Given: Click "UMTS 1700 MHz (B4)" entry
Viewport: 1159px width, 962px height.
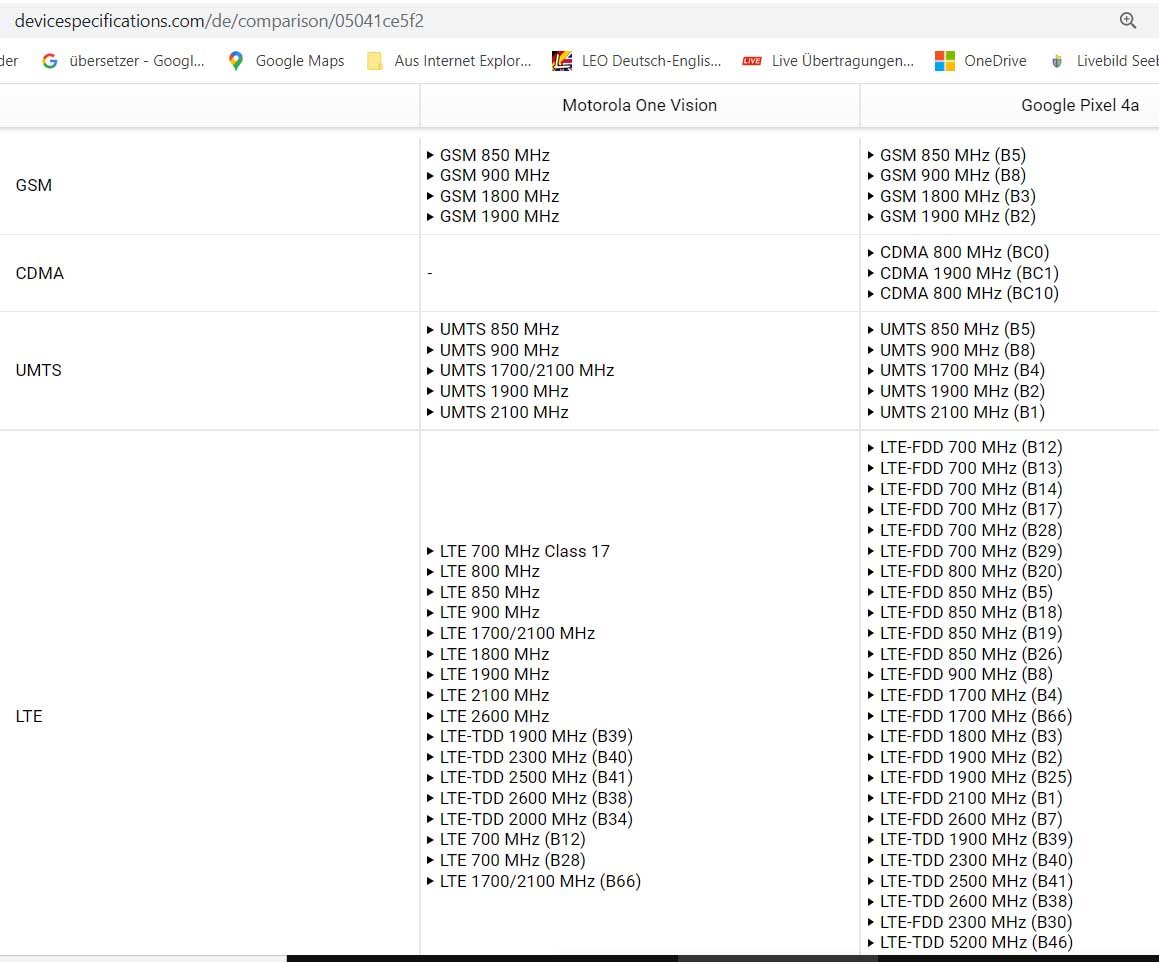Looking at the screenshot, I should 962,370.
